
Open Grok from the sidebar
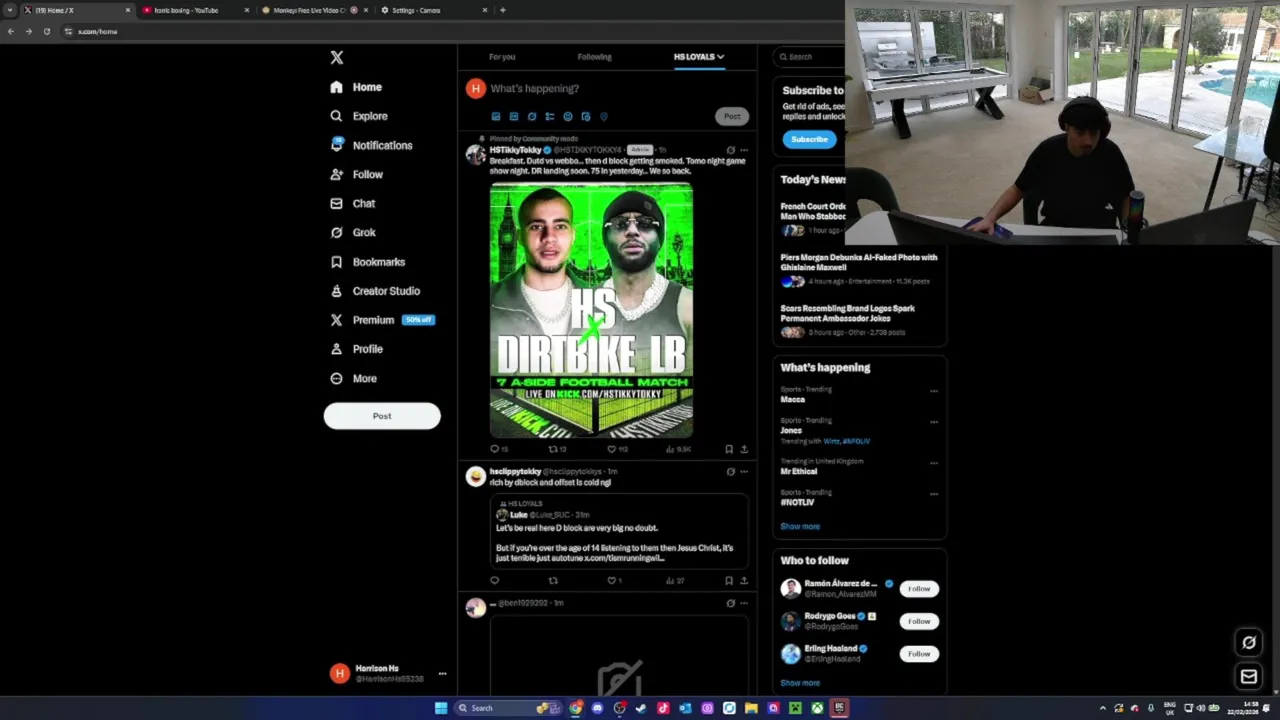click(353, 232)
